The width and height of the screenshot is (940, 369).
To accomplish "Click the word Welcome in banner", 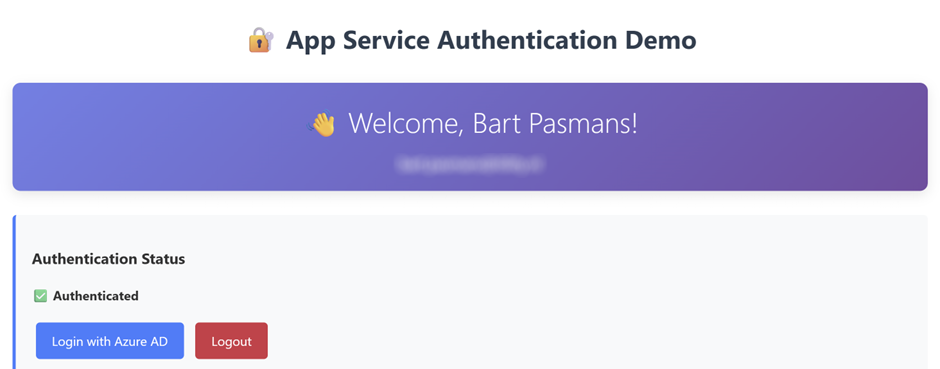I will 405,124.
